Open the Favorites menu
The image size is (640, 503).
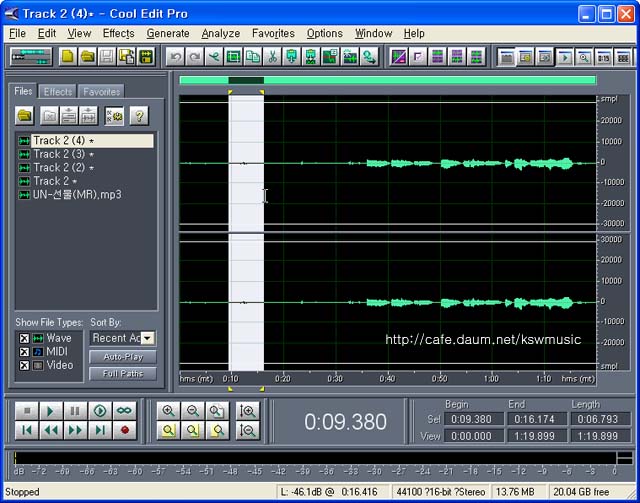(273, 33)
